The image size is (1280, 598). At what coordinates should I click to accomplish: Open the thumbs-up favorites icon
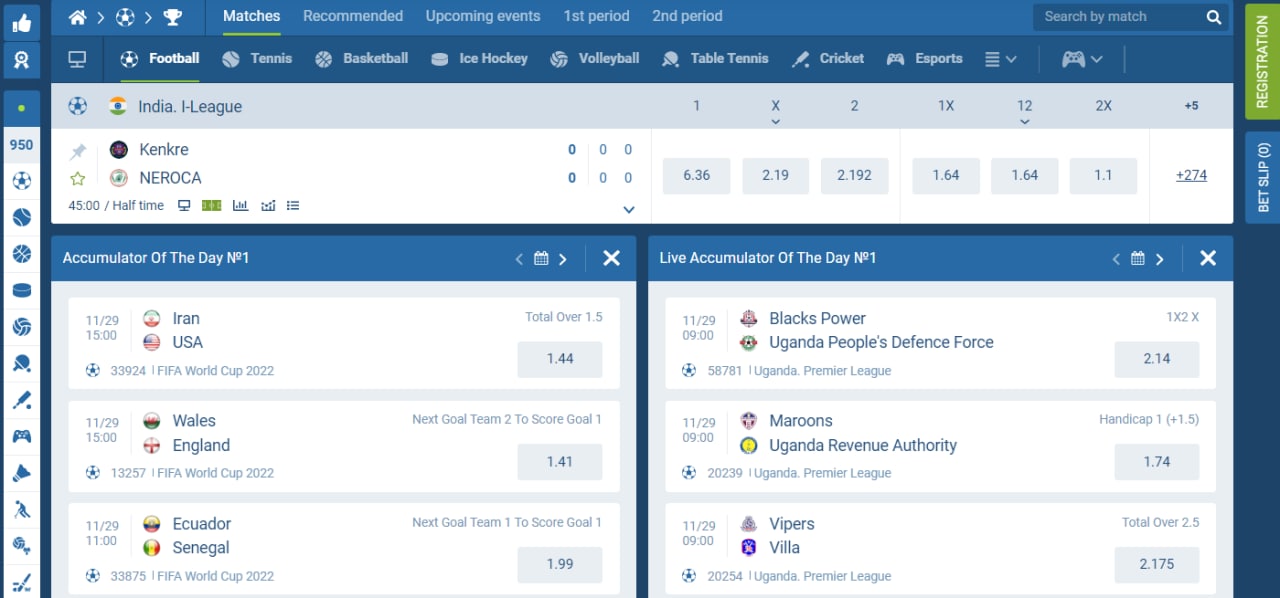pyautogui.click(x=21, y=21)
